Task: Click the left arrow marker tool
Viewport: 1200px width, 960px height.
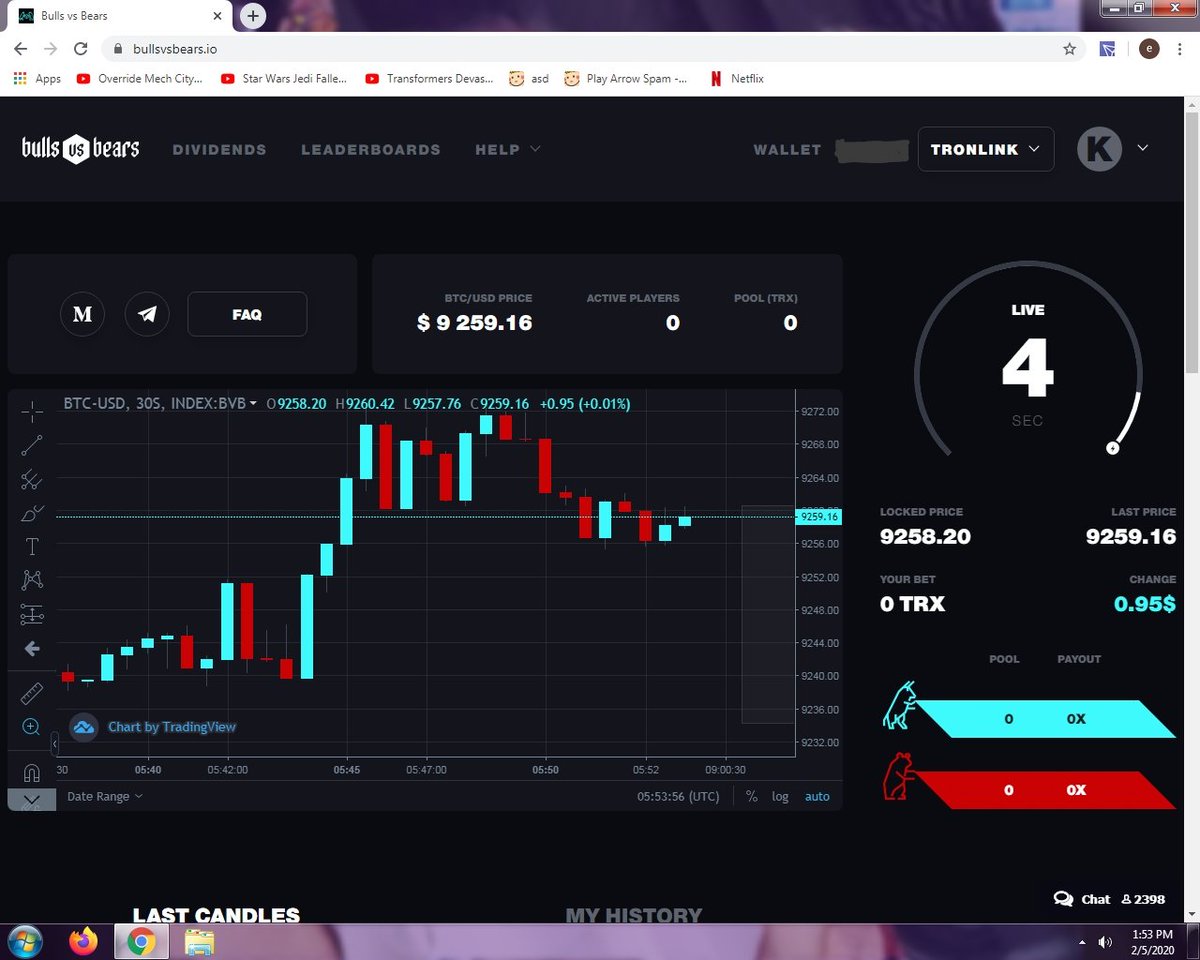Action: (32, 649)
